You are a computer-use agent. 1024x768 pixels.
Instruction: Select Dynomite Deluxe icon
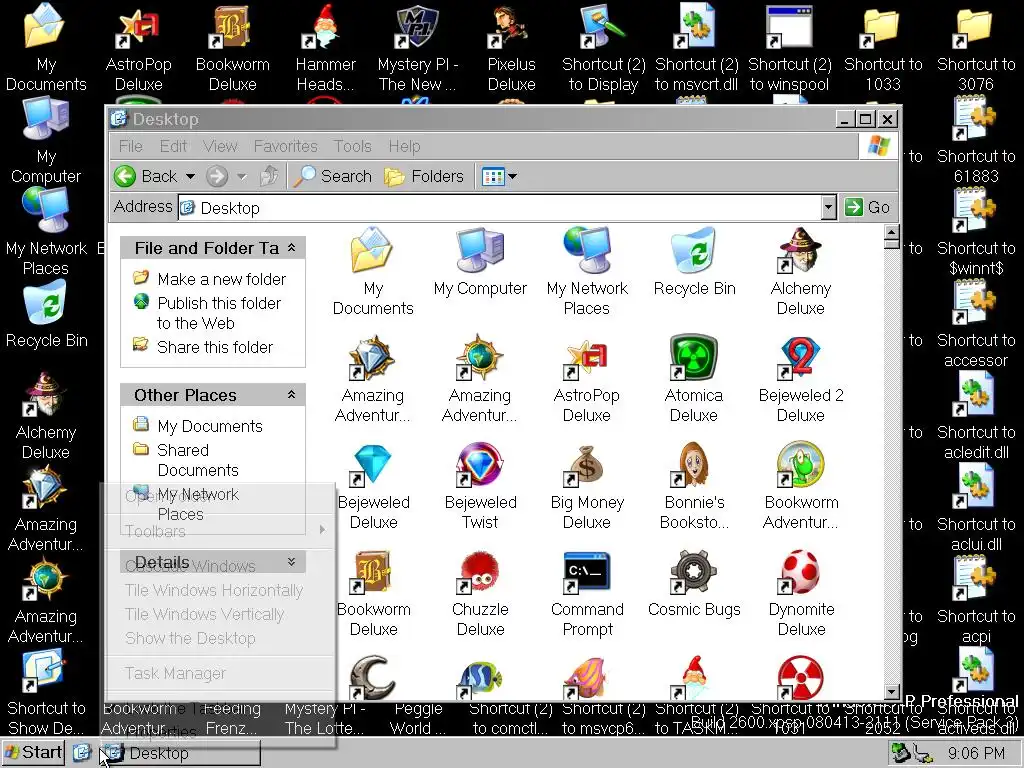click(x=801, y=592)
